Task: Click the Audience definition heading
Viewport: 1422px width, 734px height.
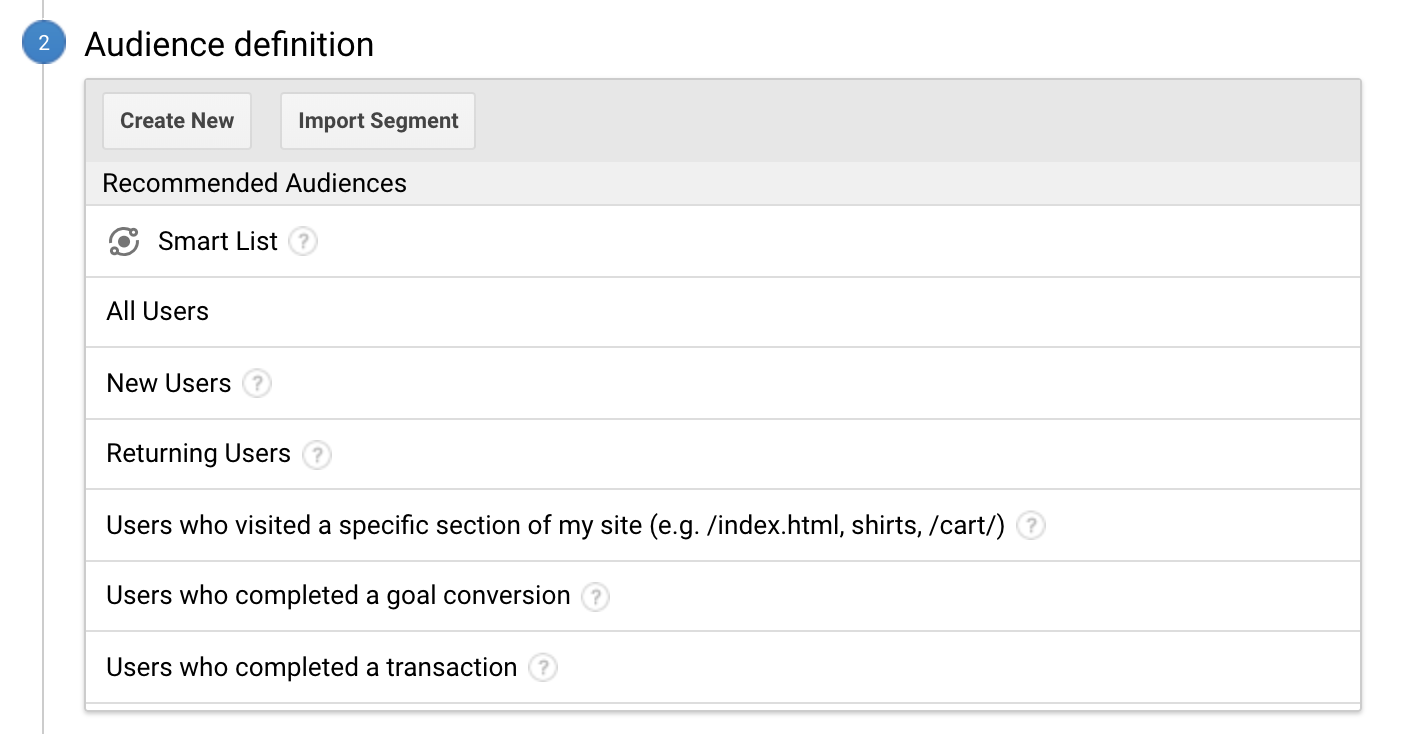Action: pyautogui.click(x=229, y=45)
